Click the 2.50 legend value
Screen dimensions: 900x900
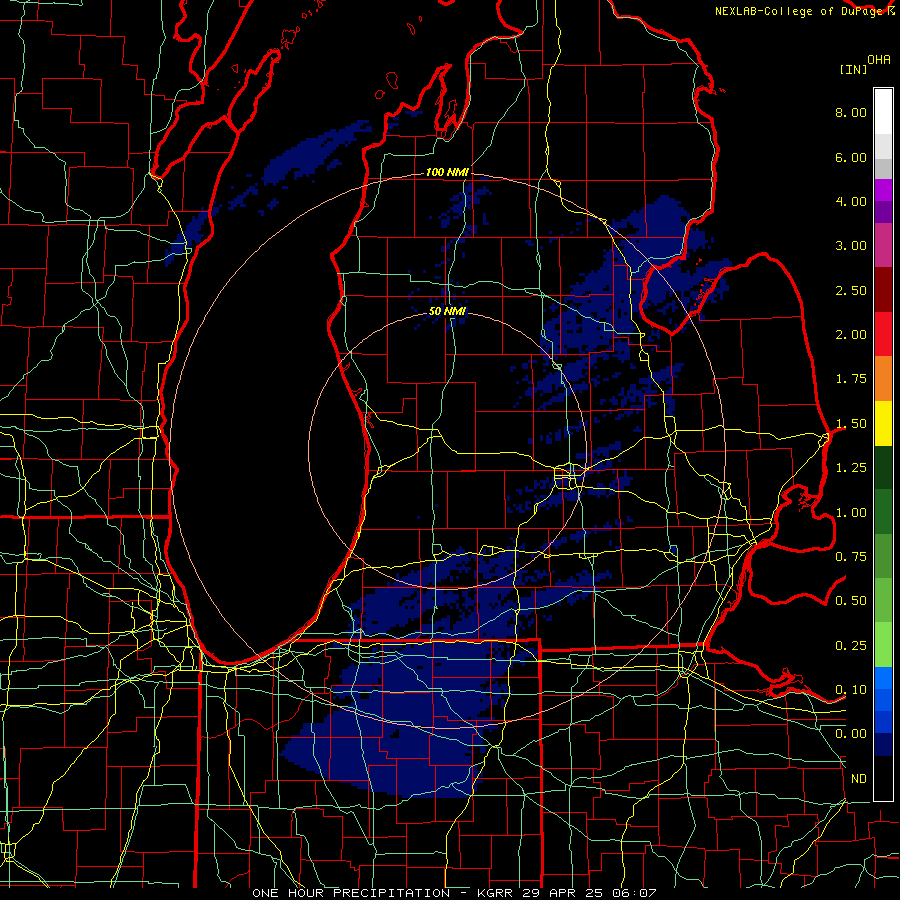[x=851, y=290]
